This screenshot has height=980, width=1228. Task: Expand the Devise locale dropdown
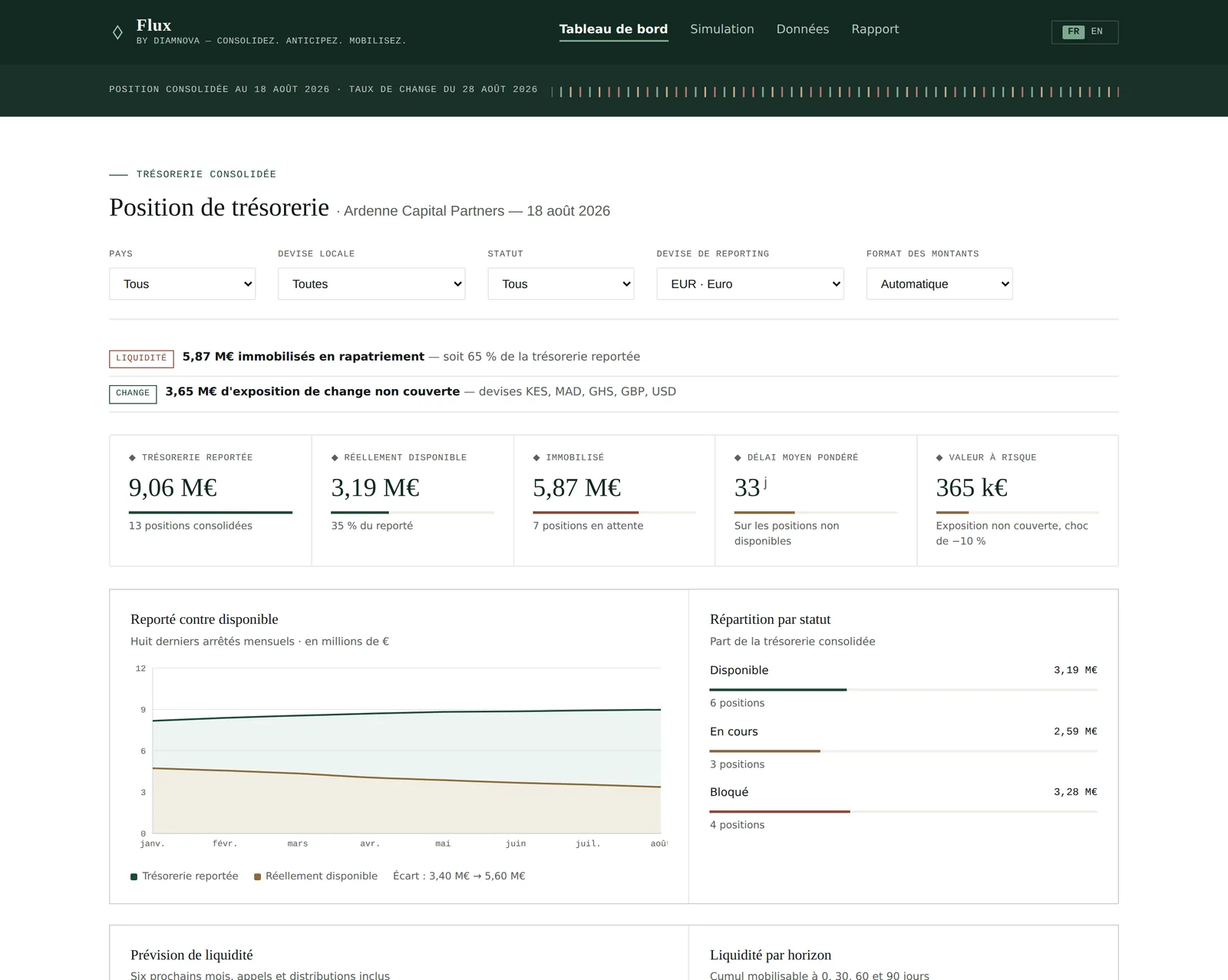(x=371, y=284)
